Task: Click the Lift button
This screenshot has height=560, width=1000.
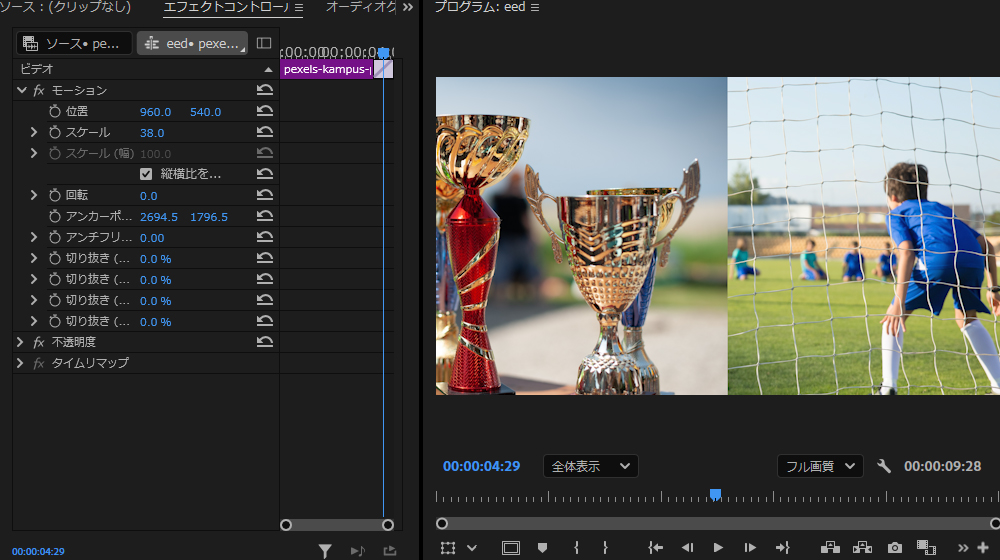Action: (830, 548)
